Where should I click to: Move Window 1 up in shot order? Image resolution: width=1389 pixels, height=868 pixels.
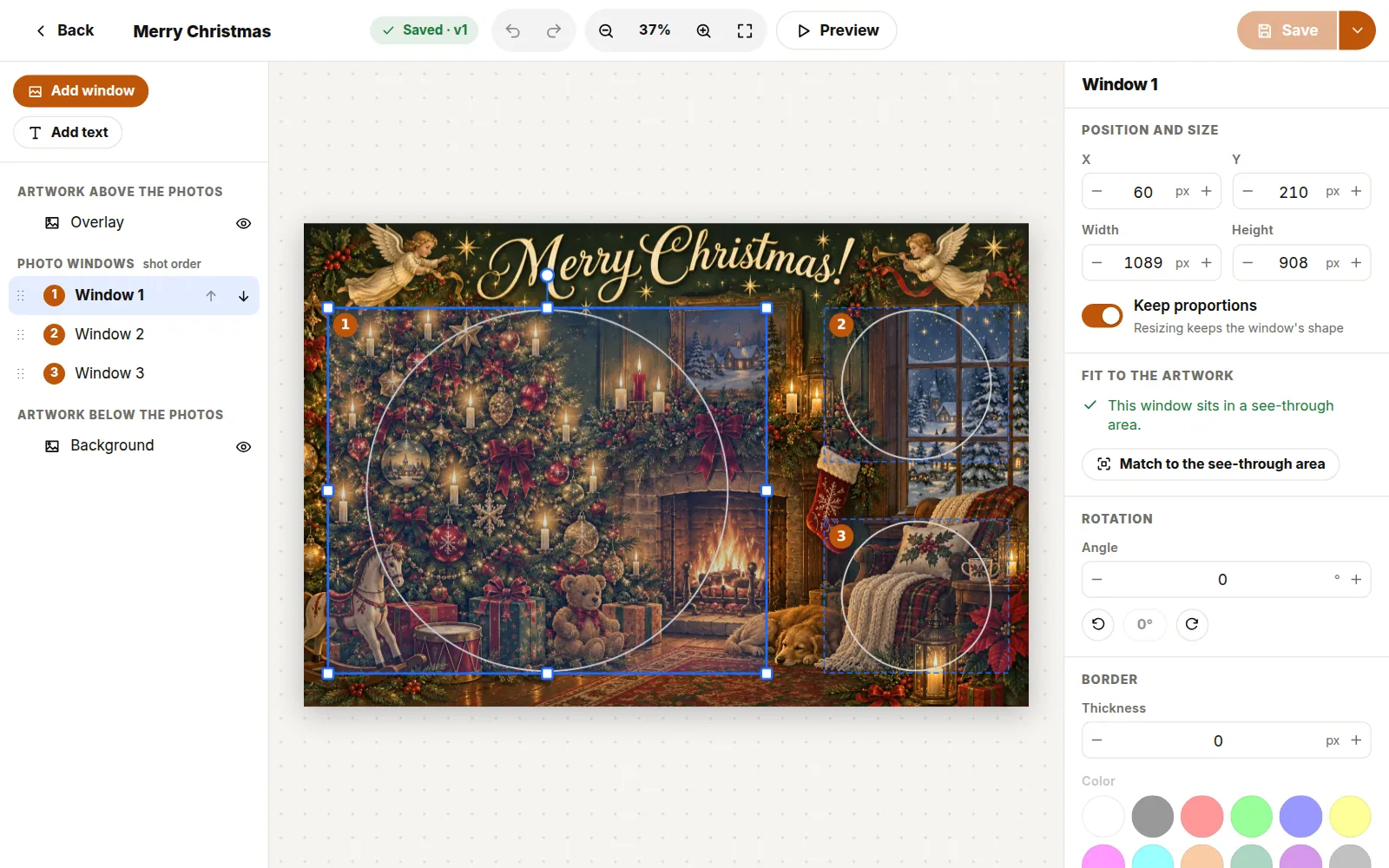[x=211, y=296]
